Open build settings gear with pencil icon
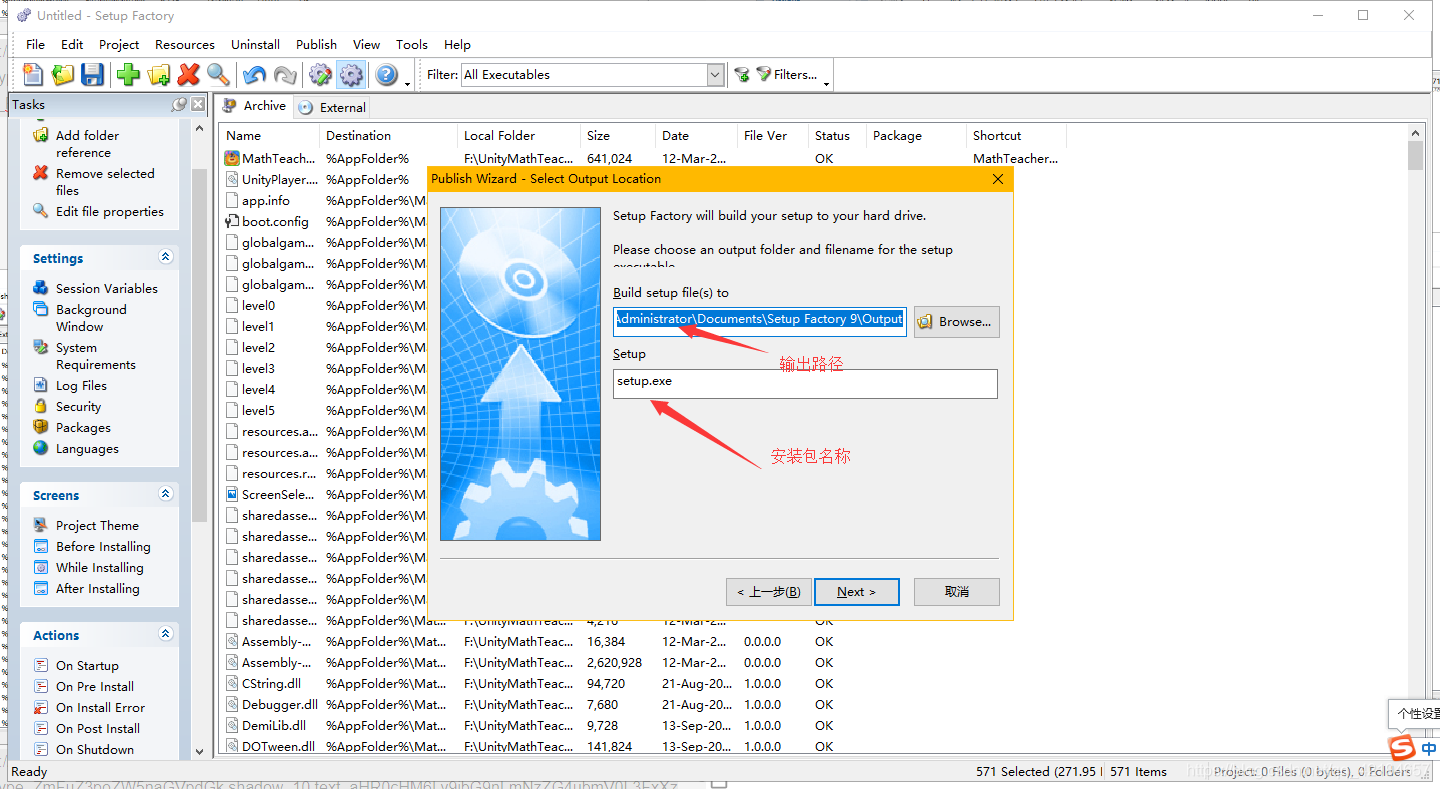This screenshot has width=1440, height=789. tap(320, 74)
